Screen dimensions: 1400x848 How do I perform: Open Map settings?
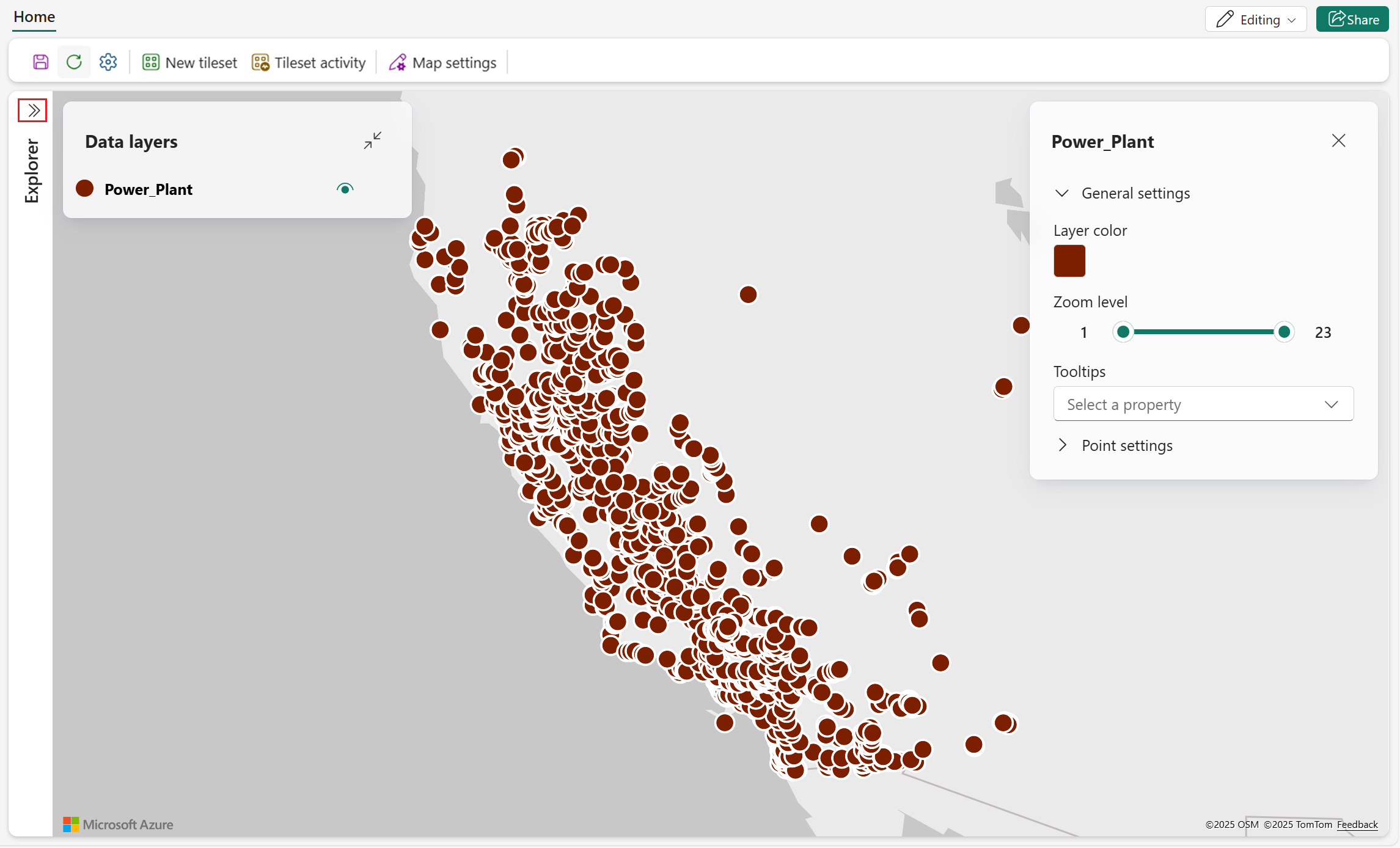pos(443,62)
